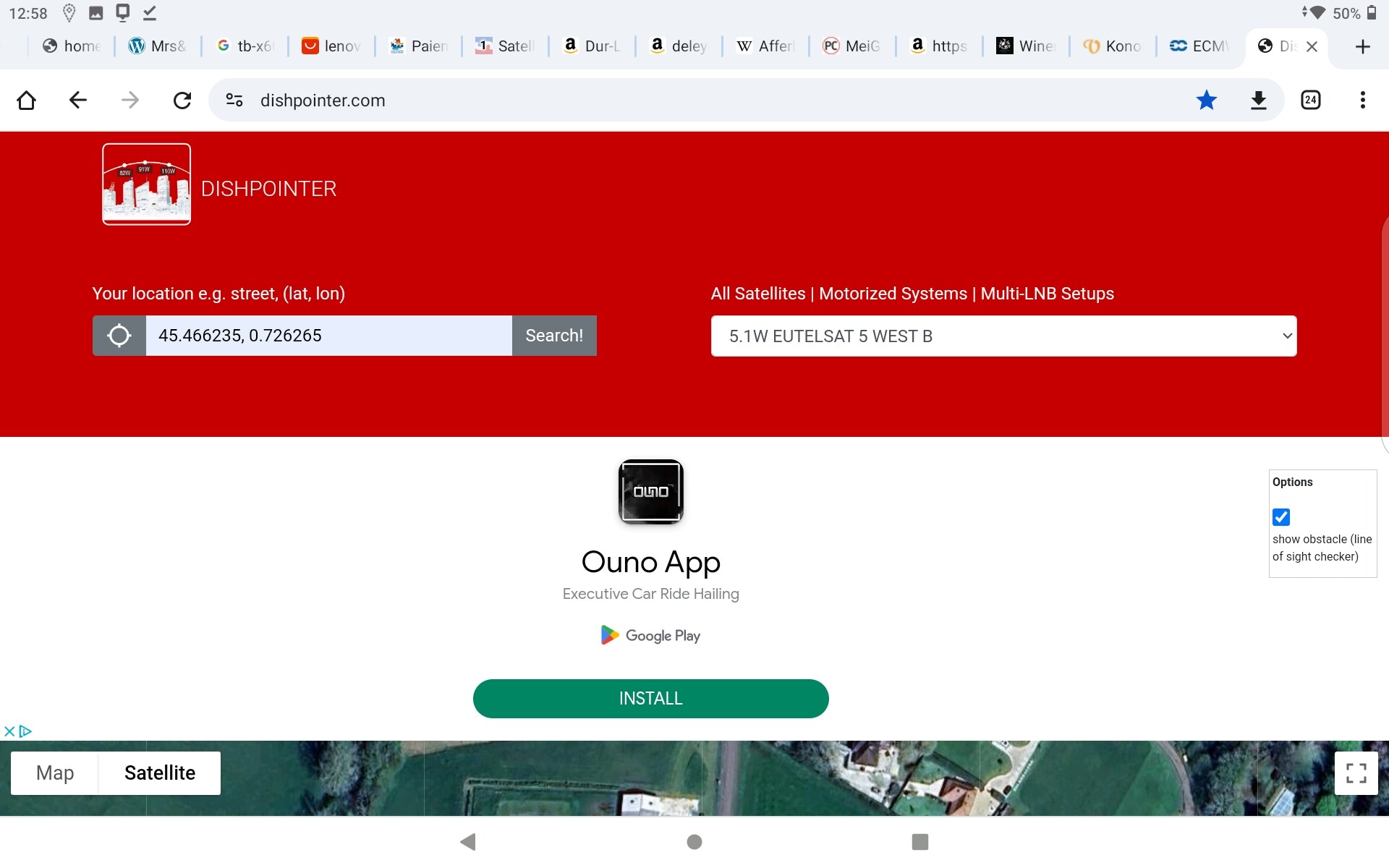Screen dimensions: 1389x868
Task: Click DISHPOINTER title link
Action: (x=268, y=189)
